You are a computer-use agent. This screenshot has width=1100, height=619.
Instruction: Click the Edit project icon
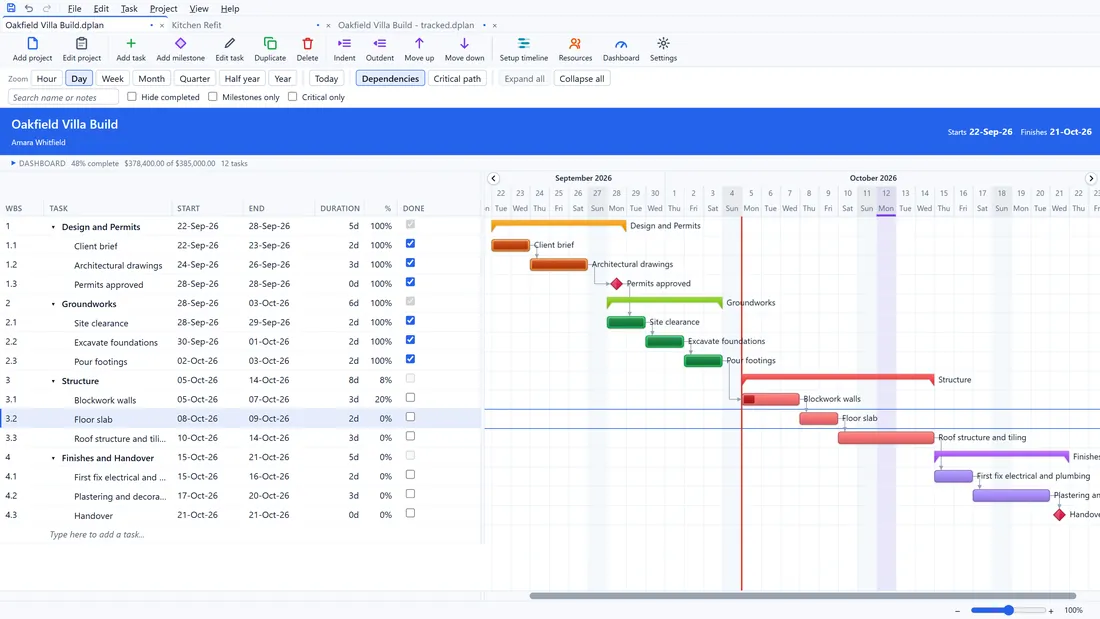tap(81, 44)
